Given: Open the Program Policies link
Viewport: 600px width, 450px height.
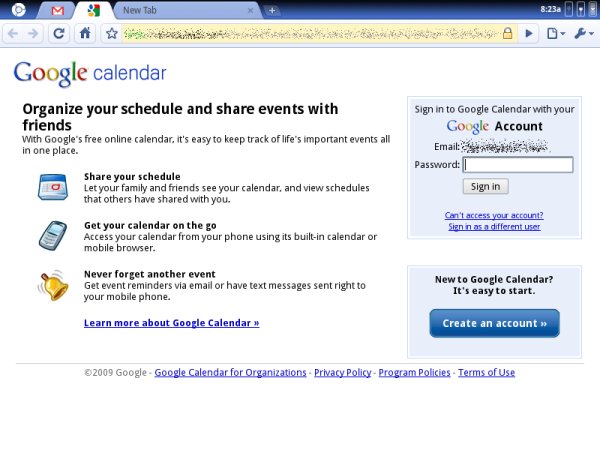Looking at the screenshot, I should point(414,372).
